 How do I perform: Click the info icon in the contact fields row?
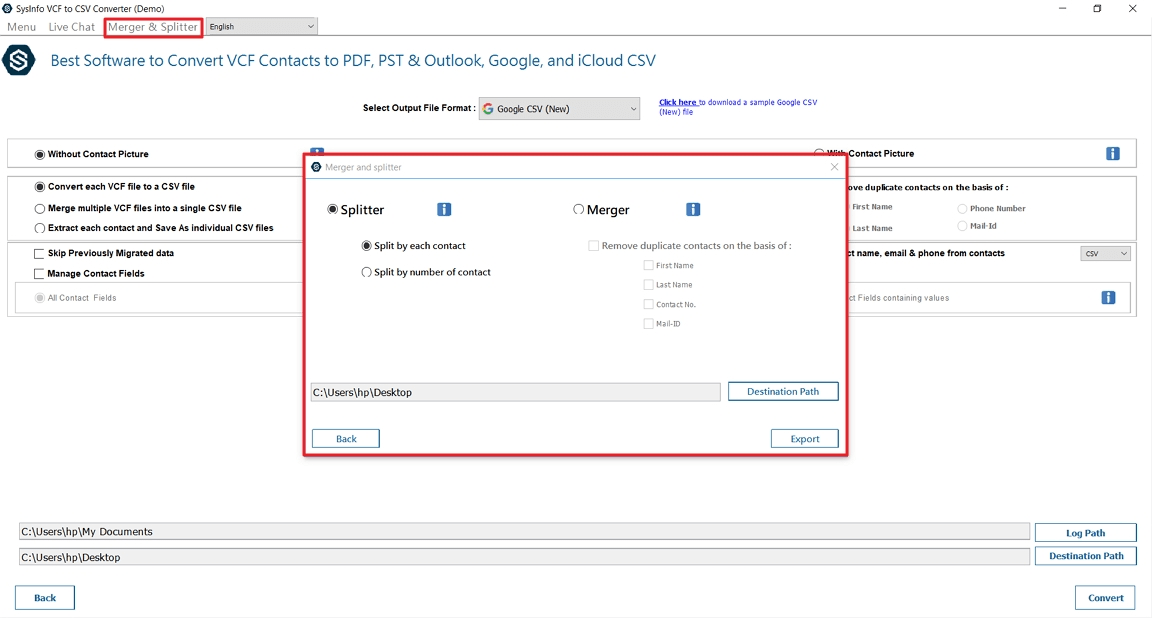[1108, 298]
